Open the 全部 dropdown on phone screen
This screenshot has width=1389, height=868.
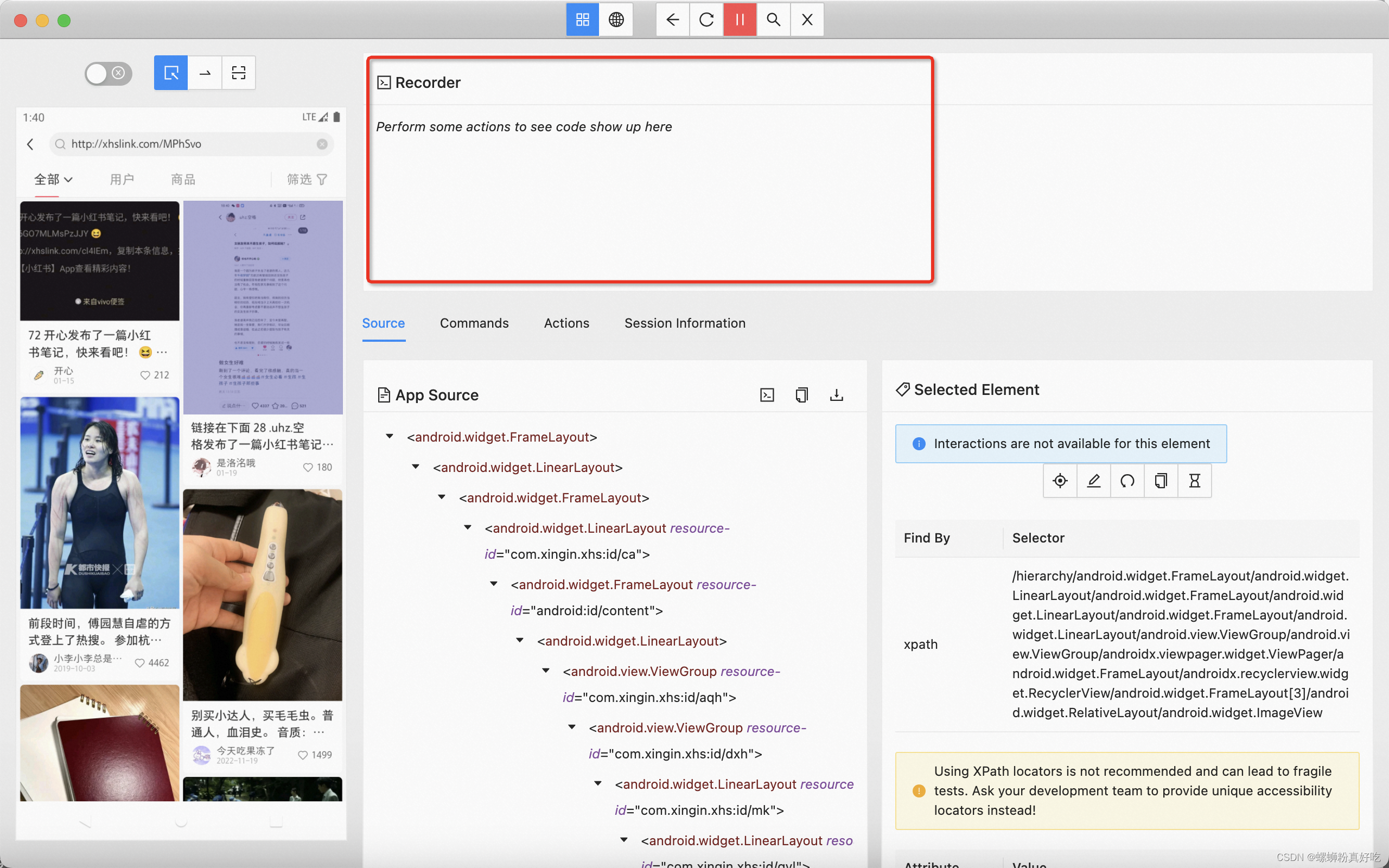[53, 180]
